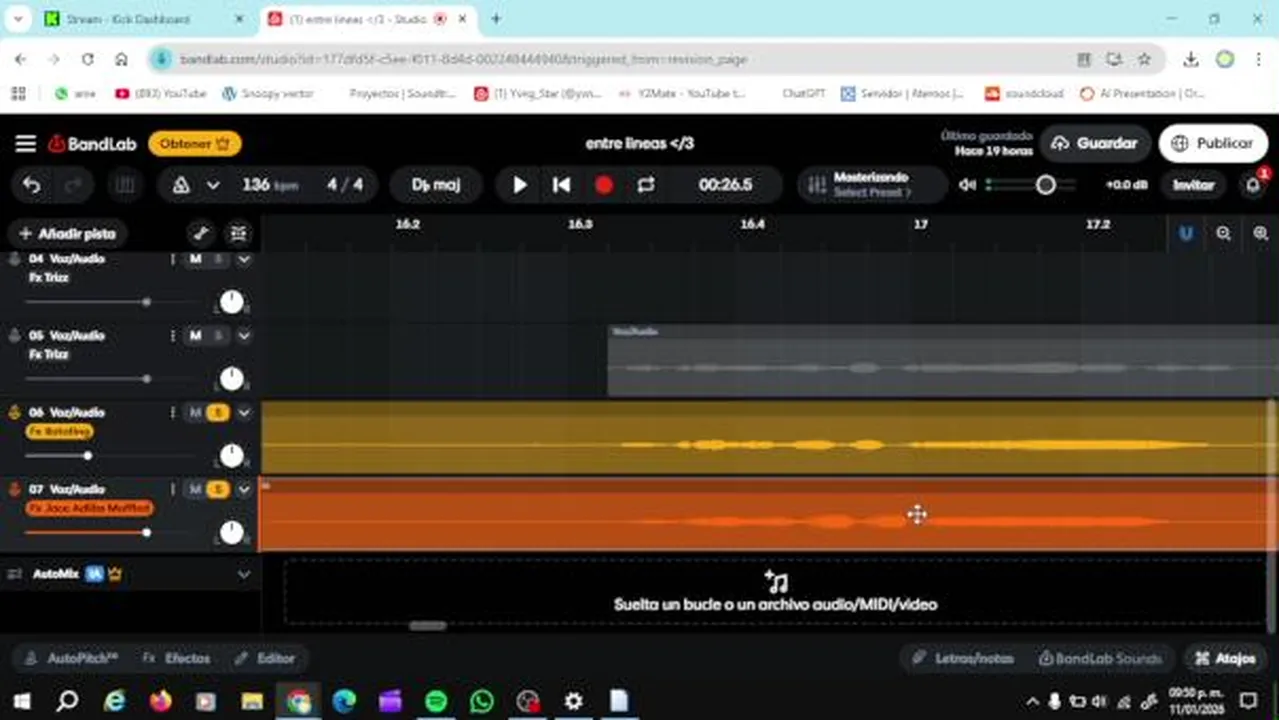Open track 07 three-dot menu
The image size is (1279, 720).
point(172,489)
